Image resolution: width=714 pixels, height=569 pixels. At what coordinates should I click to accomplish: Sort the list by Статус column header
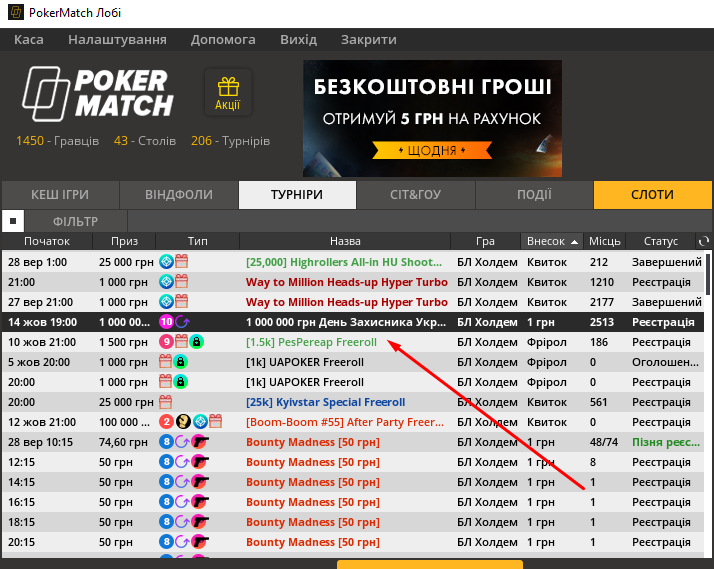(660, 241)
